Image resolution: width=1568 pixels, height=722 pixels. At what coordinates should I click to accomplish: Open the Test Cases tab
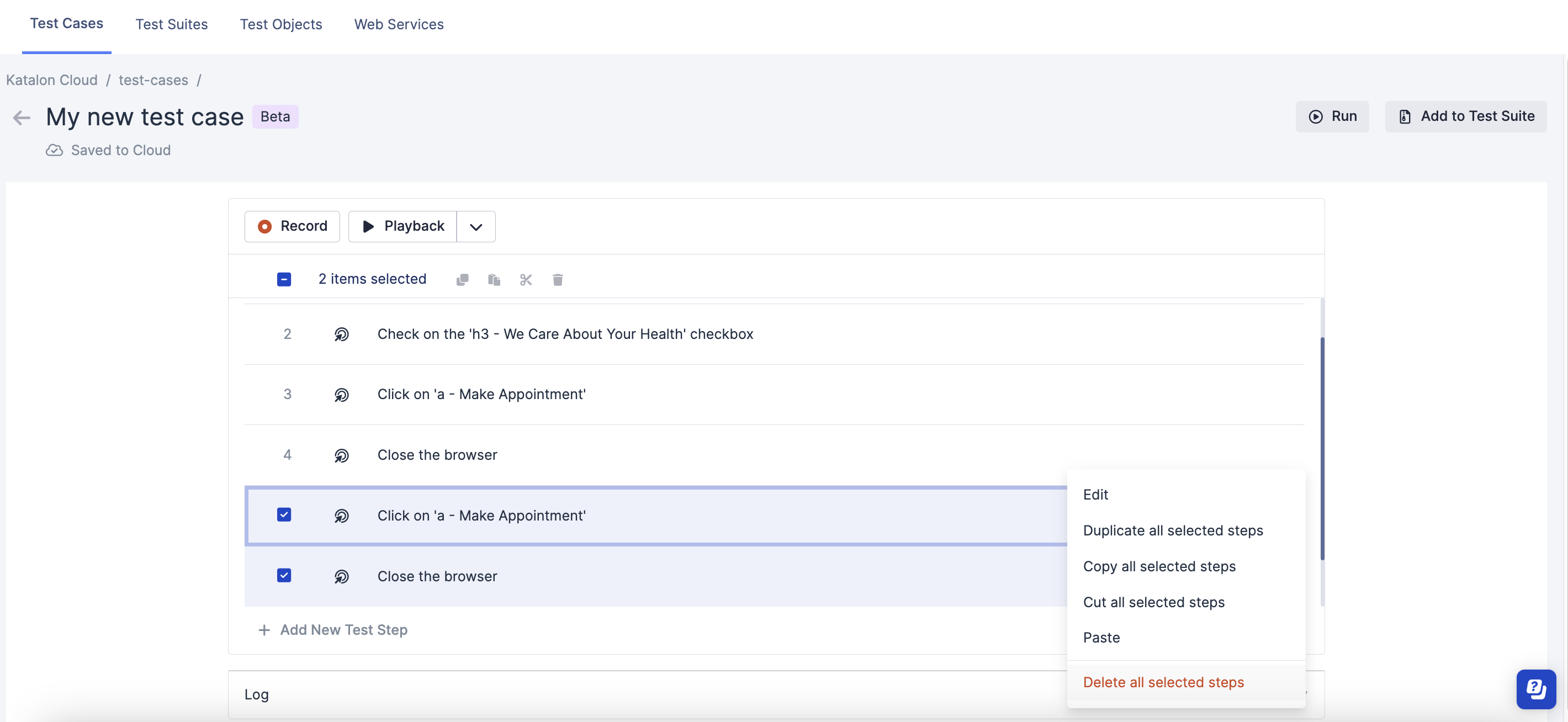click(67, 23)
